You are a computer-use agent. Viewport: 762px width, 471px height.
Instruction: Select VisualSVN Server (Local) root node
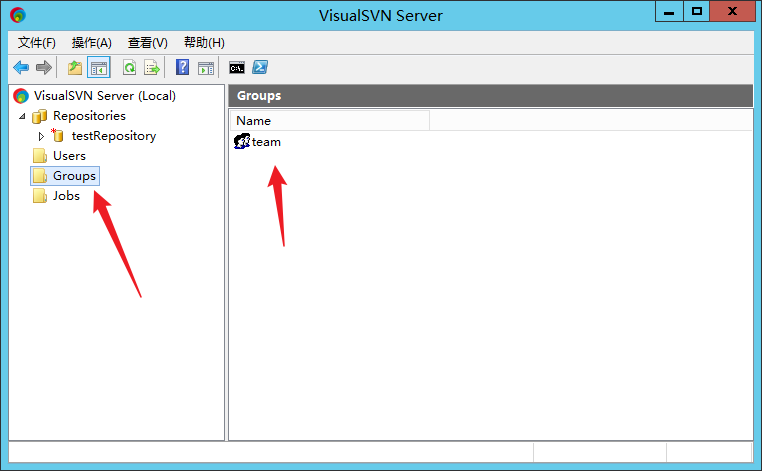click(x=104, y=96)
